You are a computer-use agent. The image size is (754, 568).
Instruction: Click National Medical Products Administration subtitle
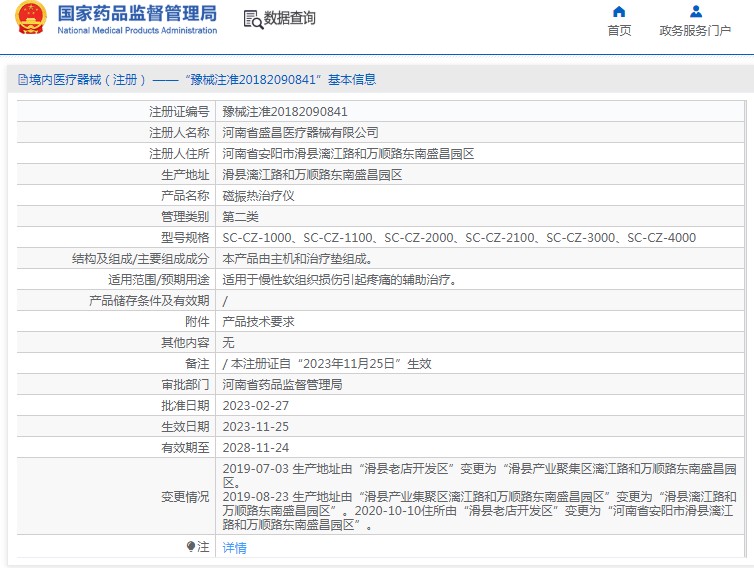[x=138, y=30]
